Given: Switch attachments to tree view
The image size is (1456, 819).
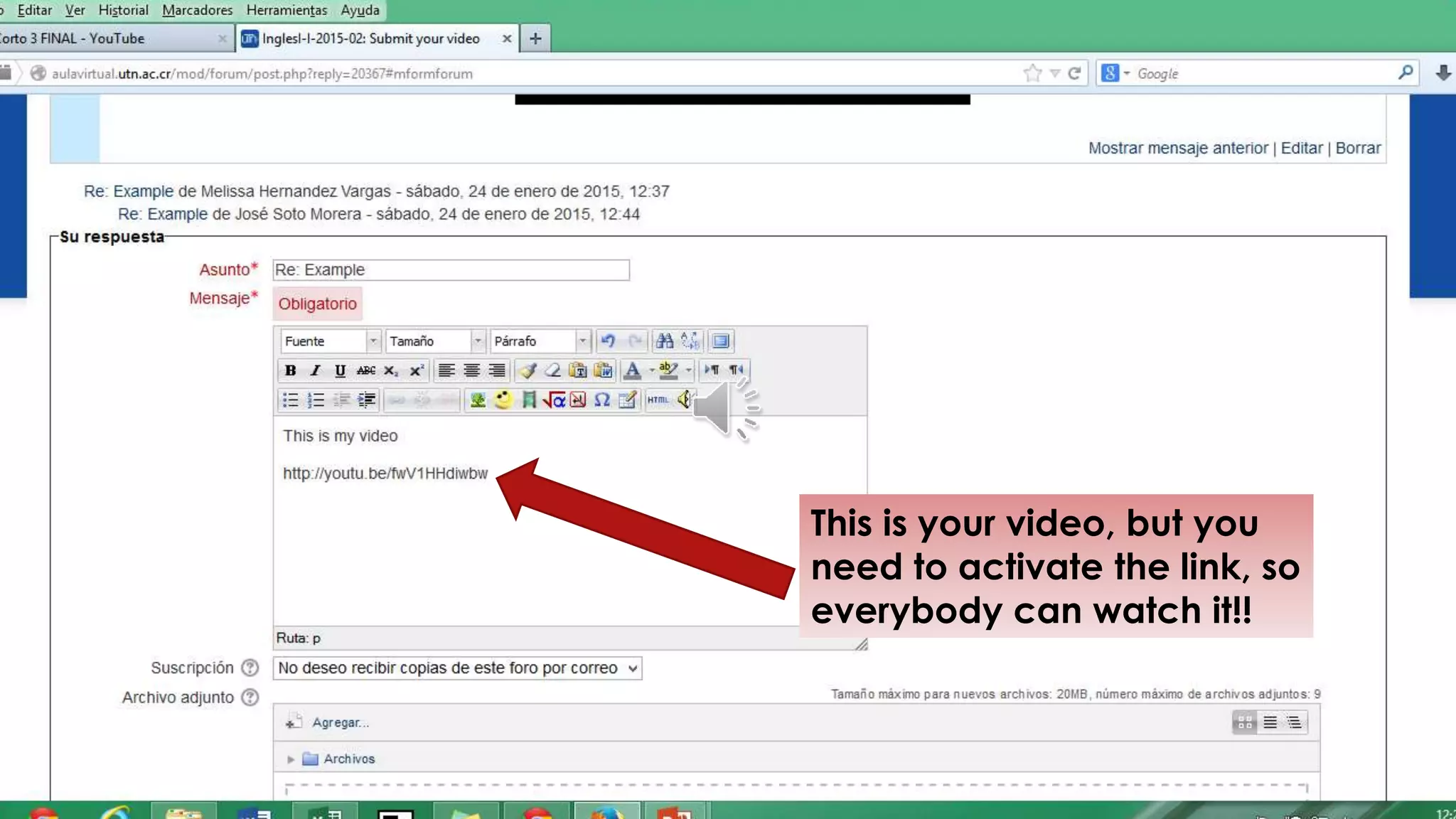Looking at the screenshot, I should (1295, 722).
